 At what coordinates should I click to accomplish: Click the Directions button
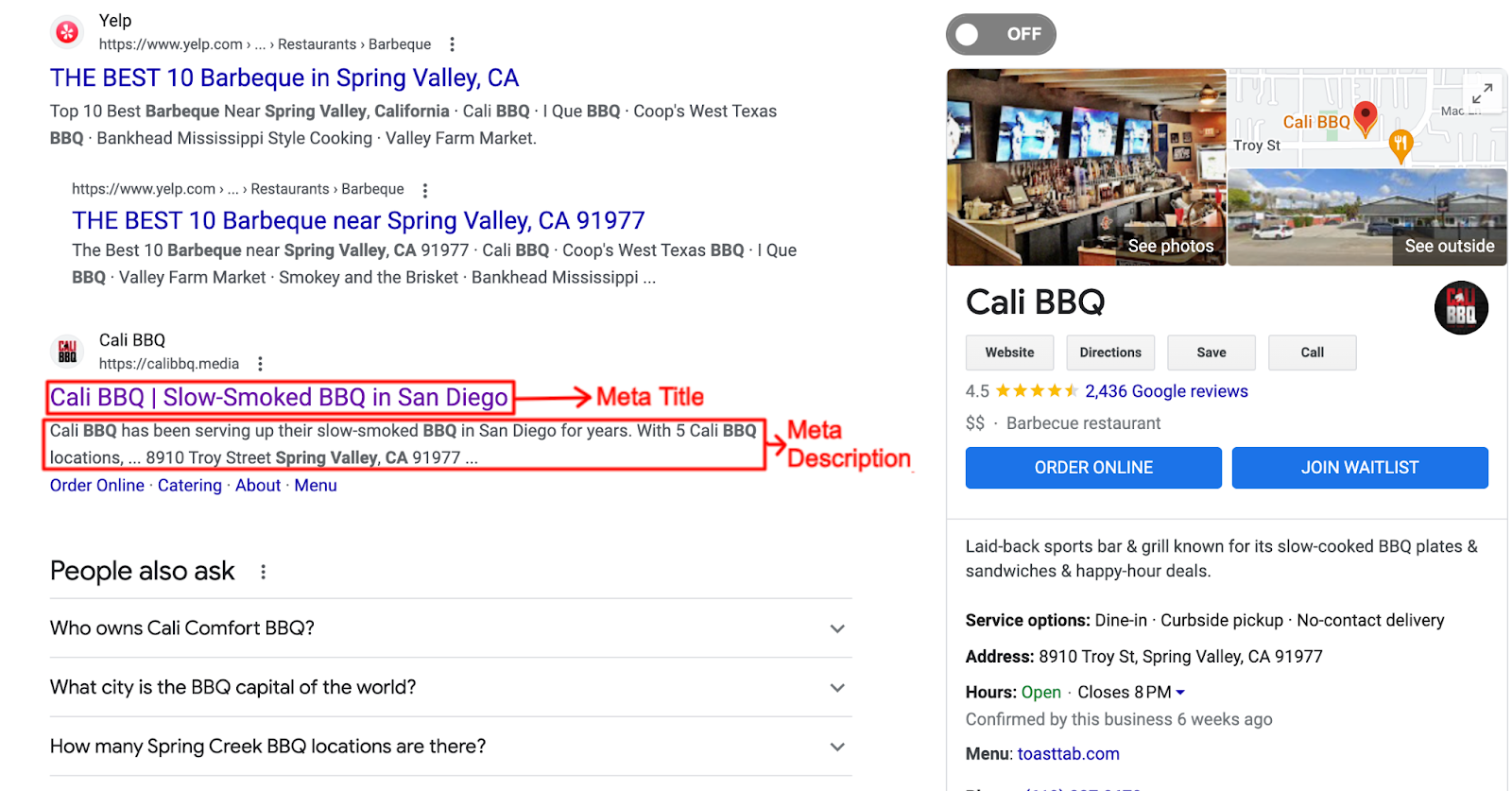(1110, 353)
